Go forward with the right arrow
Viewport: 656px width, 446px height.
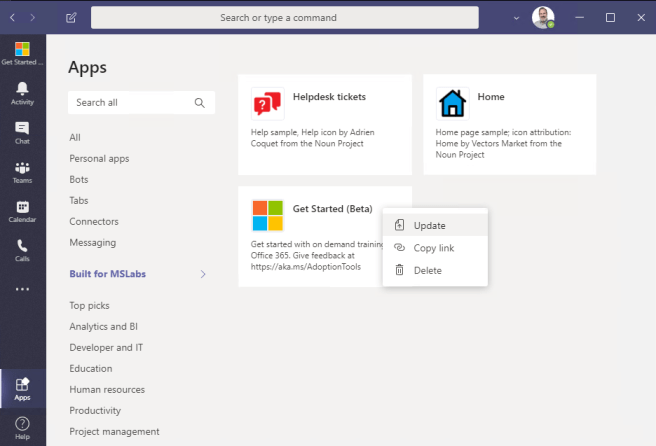pyautogui.click(x=33, y=17)
